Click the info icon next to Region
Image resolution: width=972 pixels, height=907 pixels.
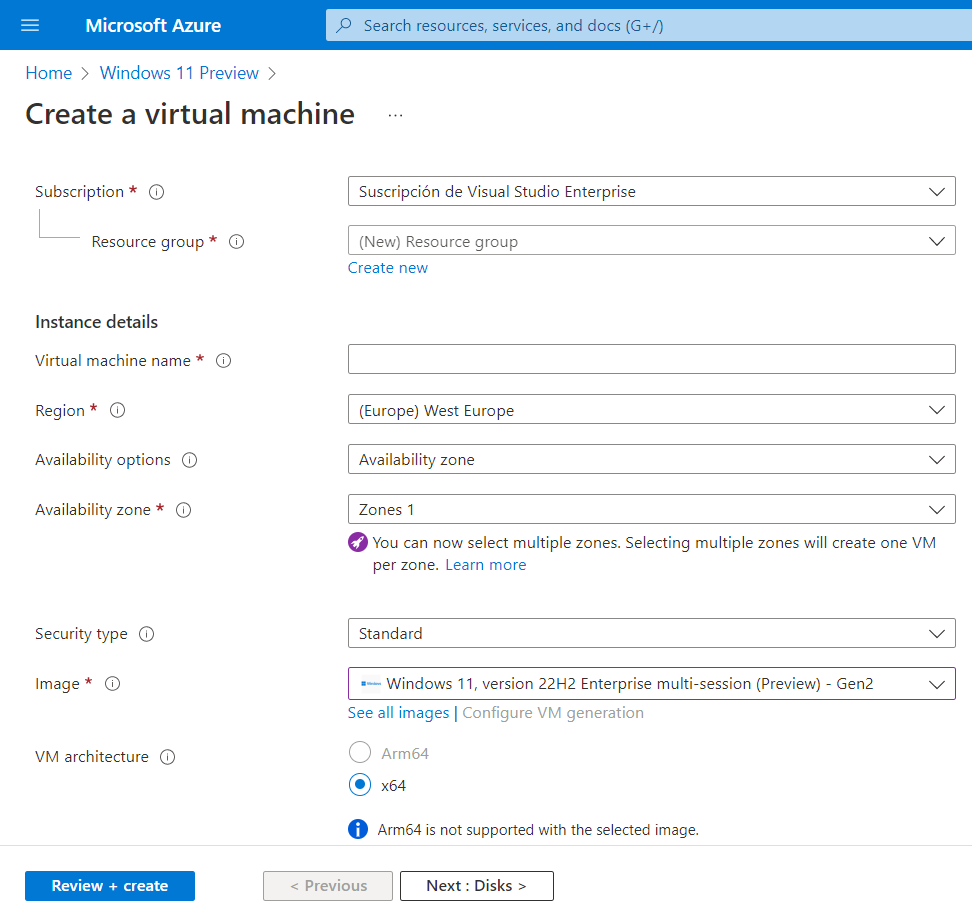coord(117,410)
